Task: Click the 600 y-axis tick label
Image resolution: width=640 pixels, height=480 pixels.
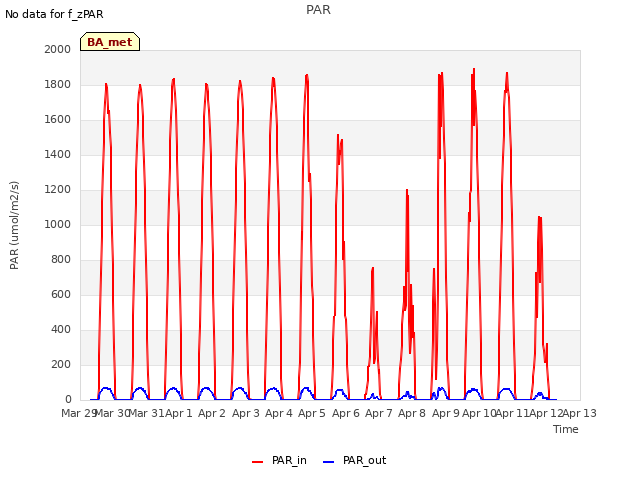Action: pyautogui.click(x=61, y=294)
